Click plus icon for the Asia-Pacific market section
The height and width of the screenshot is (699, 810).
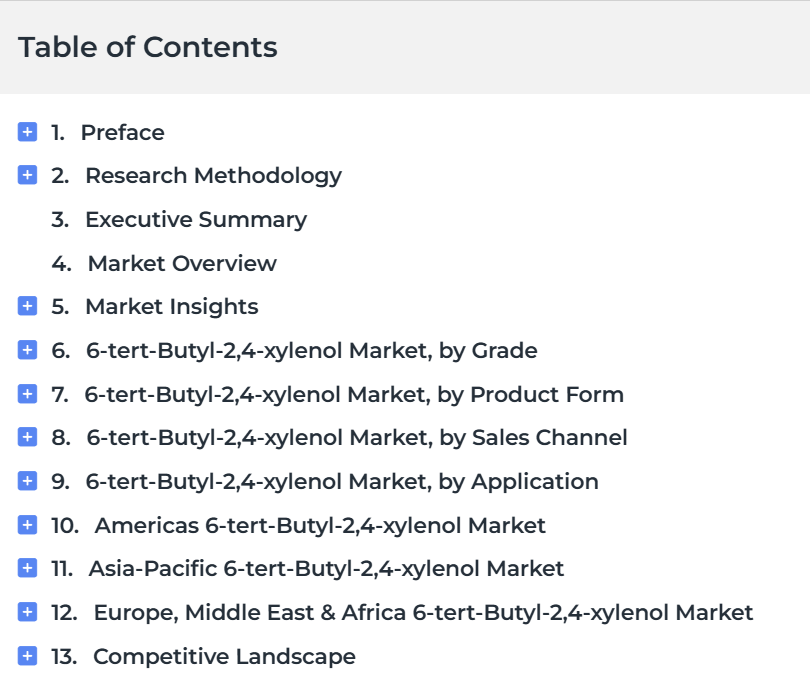pyautogui.click(x=27, y=568)
